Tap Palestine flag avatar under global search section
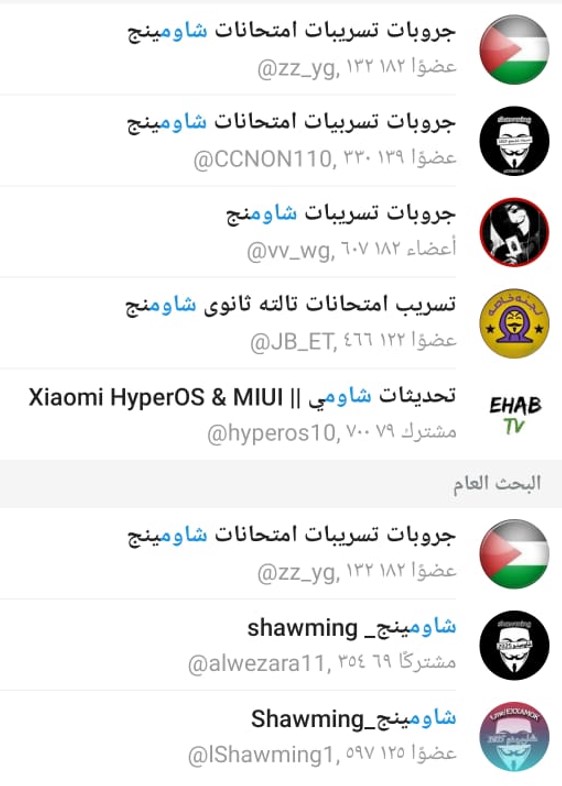The image size is (562, 786). [x=514, y=554]
